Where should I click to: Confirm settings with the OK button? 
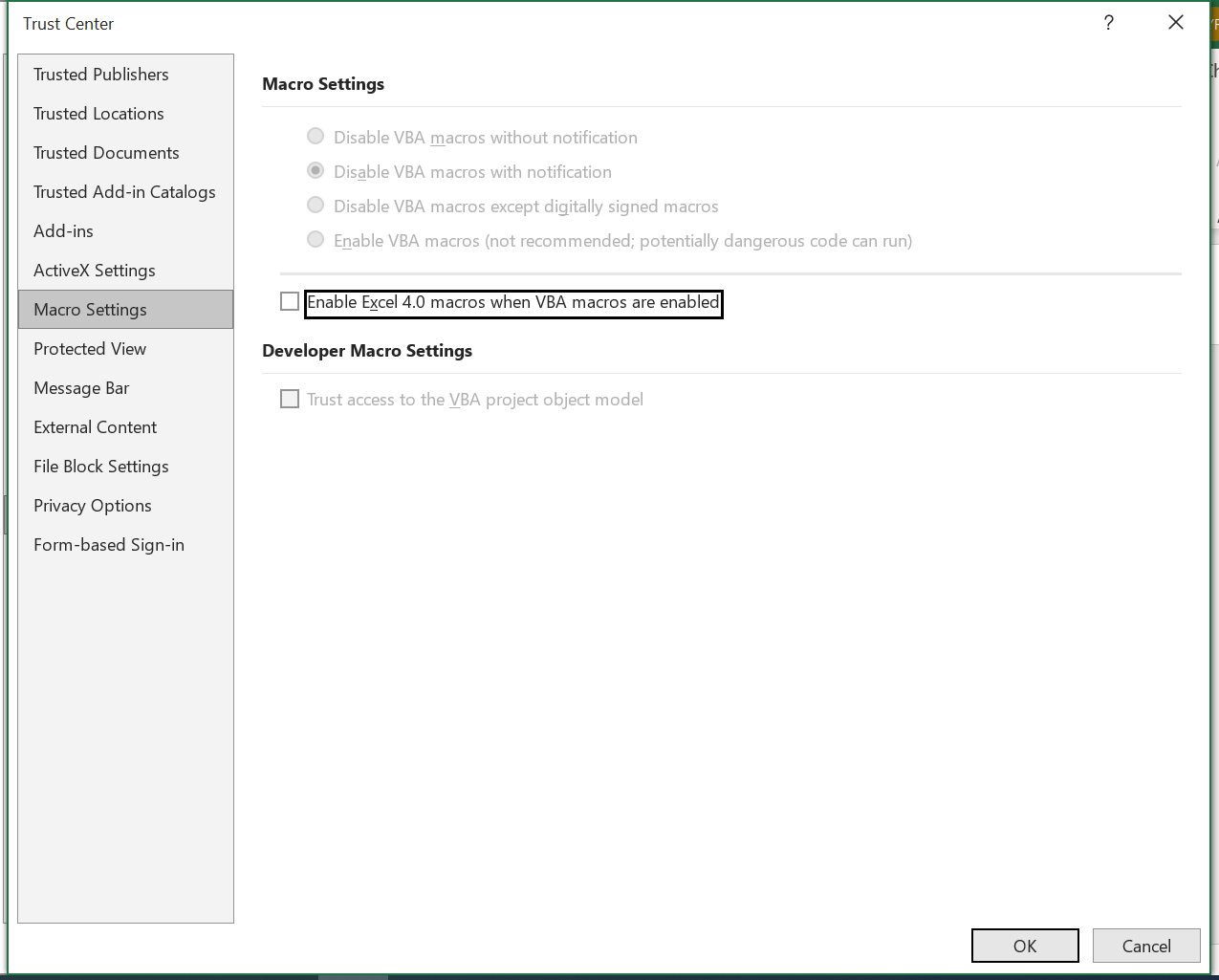1025,946
